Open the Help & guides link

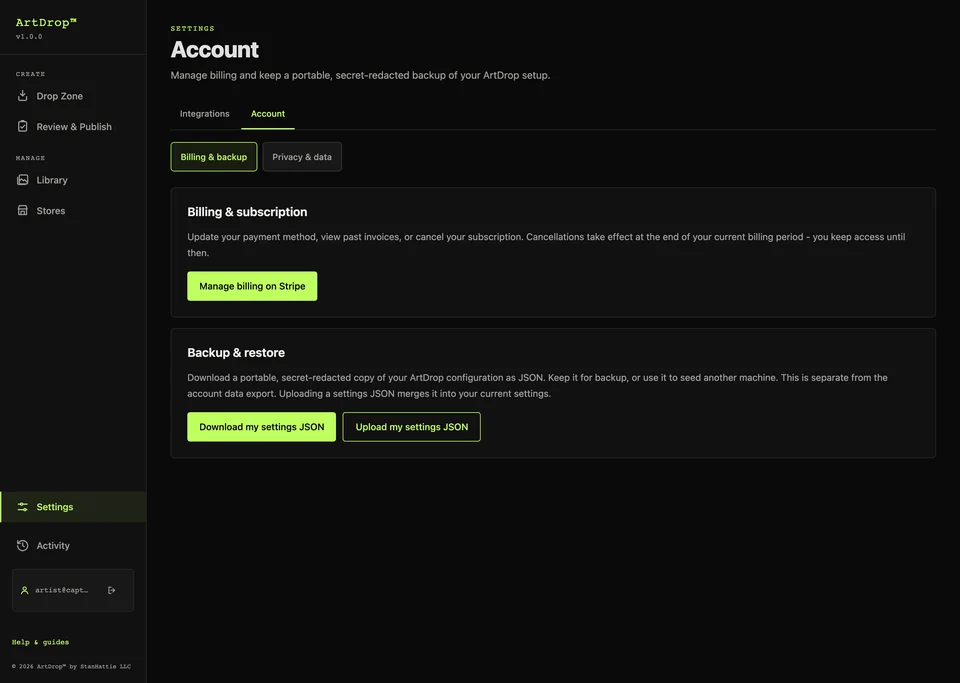[40, 642]
